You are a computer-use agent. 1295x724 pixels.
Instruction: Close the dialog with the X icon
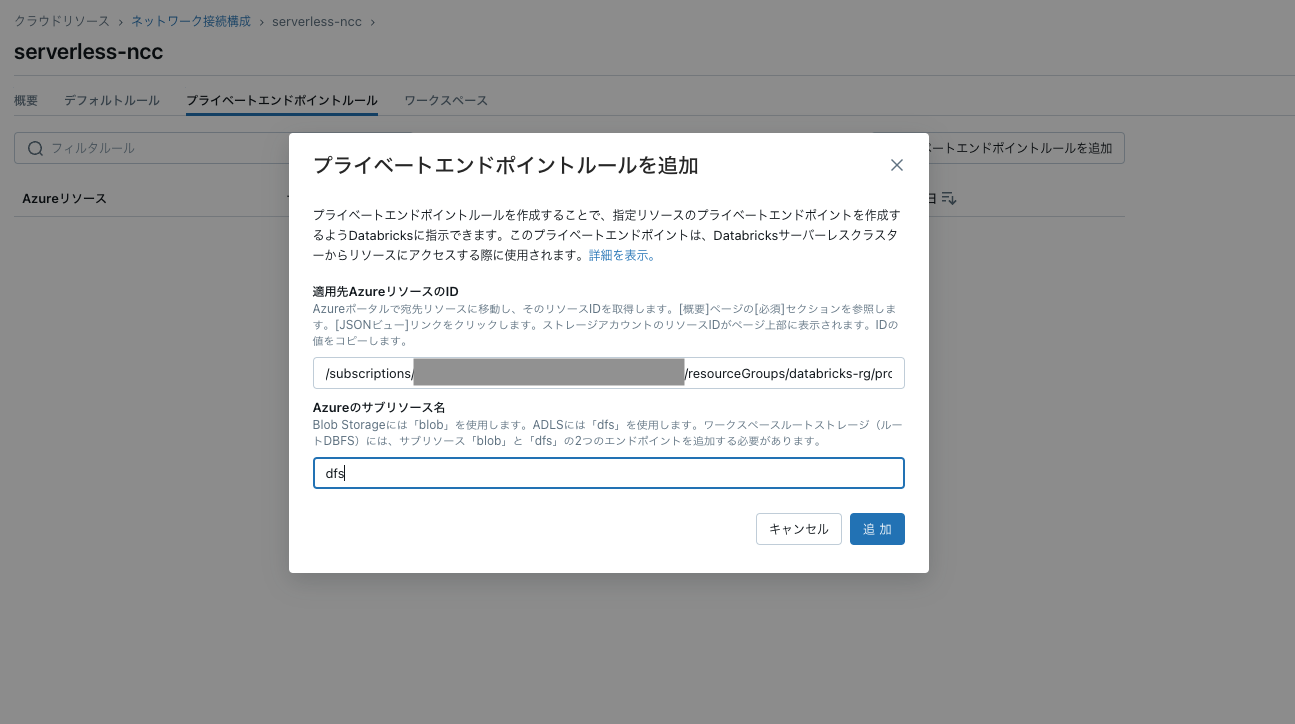pyautogui.click(x=897, y=165)
